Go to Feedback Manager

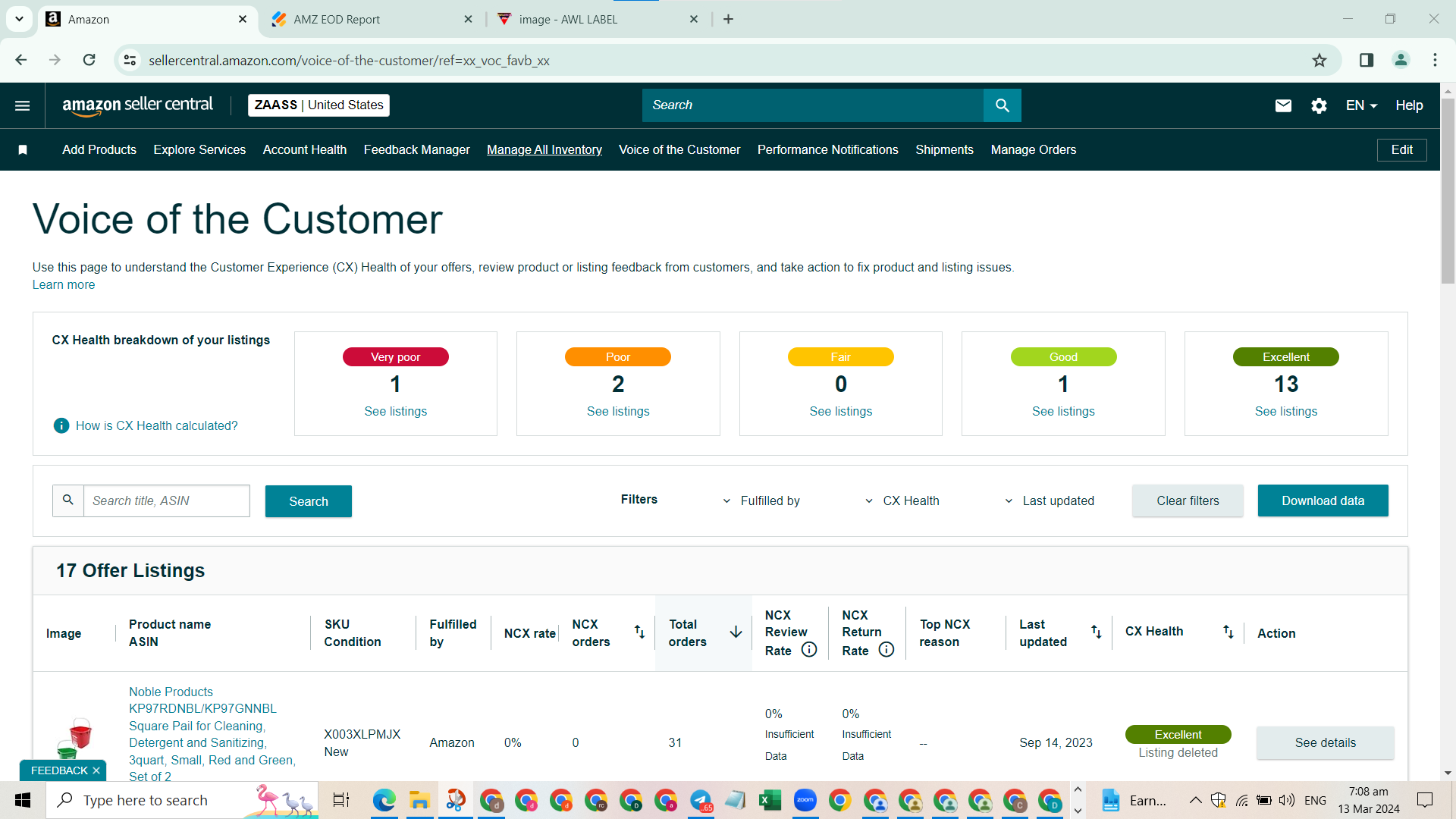(x=417, y=150)
